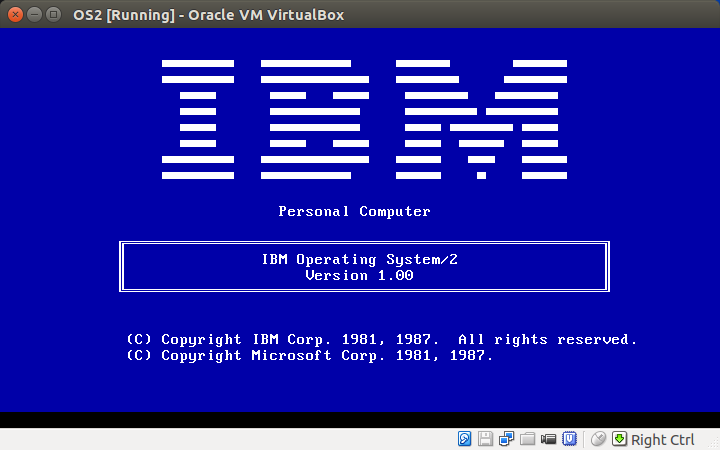Click the Right Ctrl host key label
The width and height of the screenshot is (720, 450).
click(x=663, y=440)
